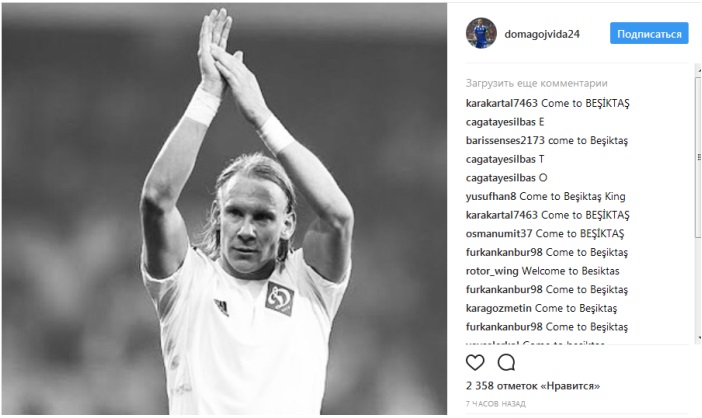Open cagatayesilbas profile from comment E
Image resolution: width=702 pixels, height=418 pixels.
pos(501,122)
